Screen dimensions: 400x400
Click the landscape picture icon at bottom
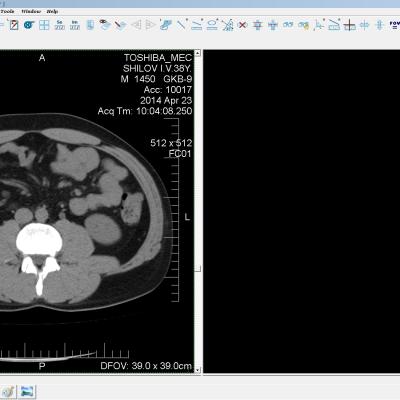click(27, 391)
